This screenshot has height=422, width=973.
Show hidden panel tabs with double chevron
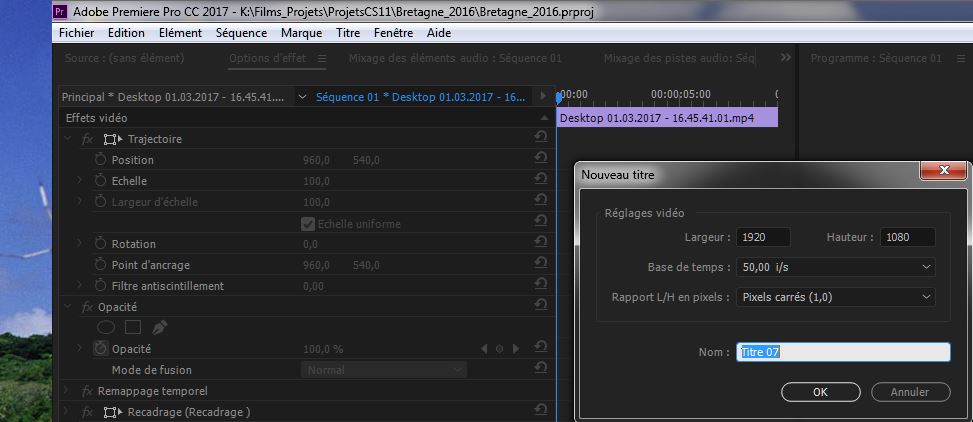pos(786,57)
